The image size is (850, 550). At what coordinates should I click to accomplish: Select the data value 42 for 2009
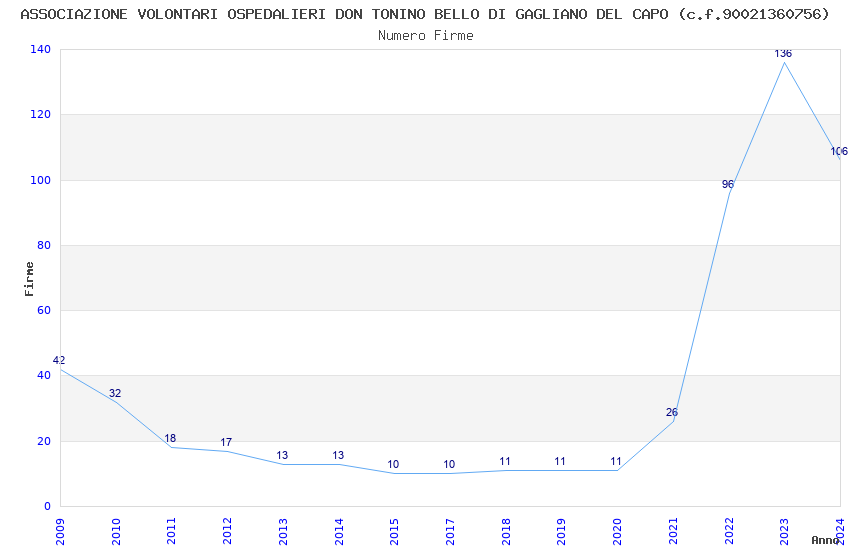click(59, 360)
